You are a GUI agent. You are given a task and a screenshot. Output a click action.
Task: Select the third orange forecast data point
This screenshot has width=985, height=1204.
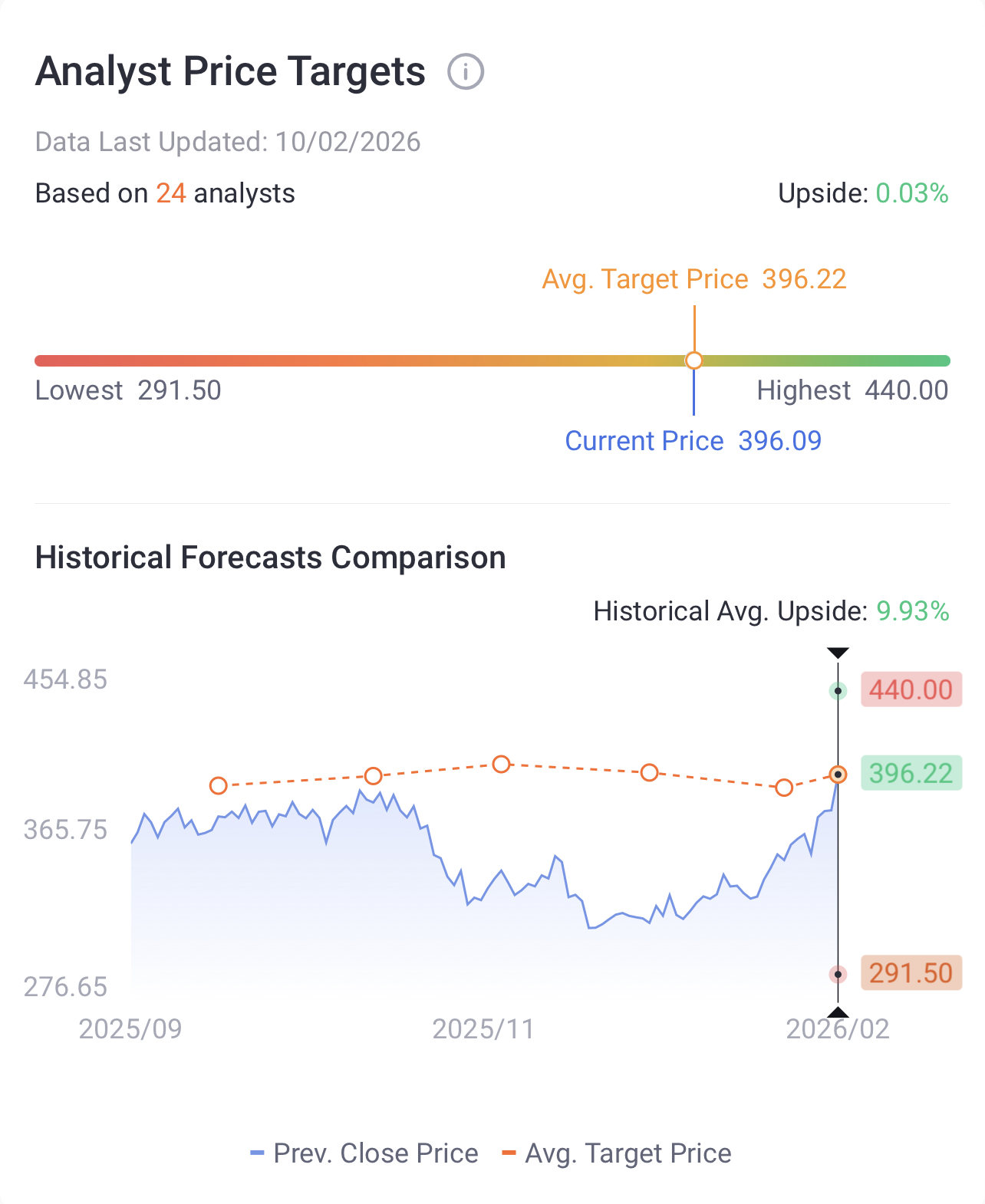coord(501,764)
